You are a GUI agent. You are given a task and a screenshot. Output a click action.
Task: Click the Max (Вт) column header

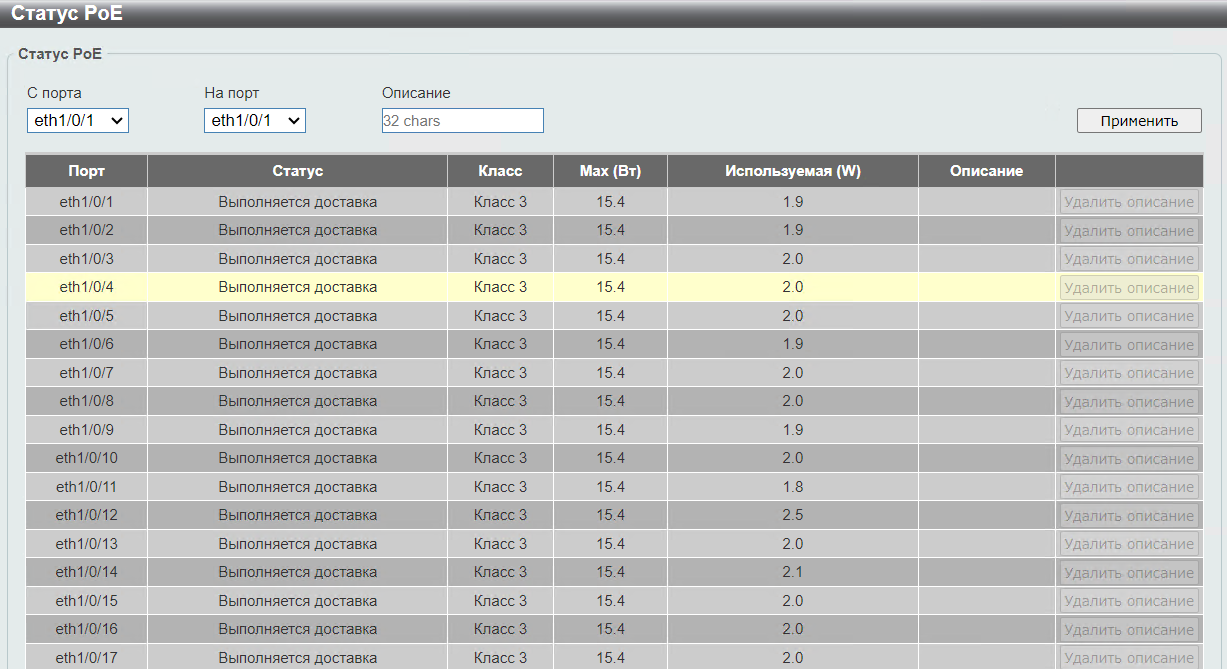(610, 171)
